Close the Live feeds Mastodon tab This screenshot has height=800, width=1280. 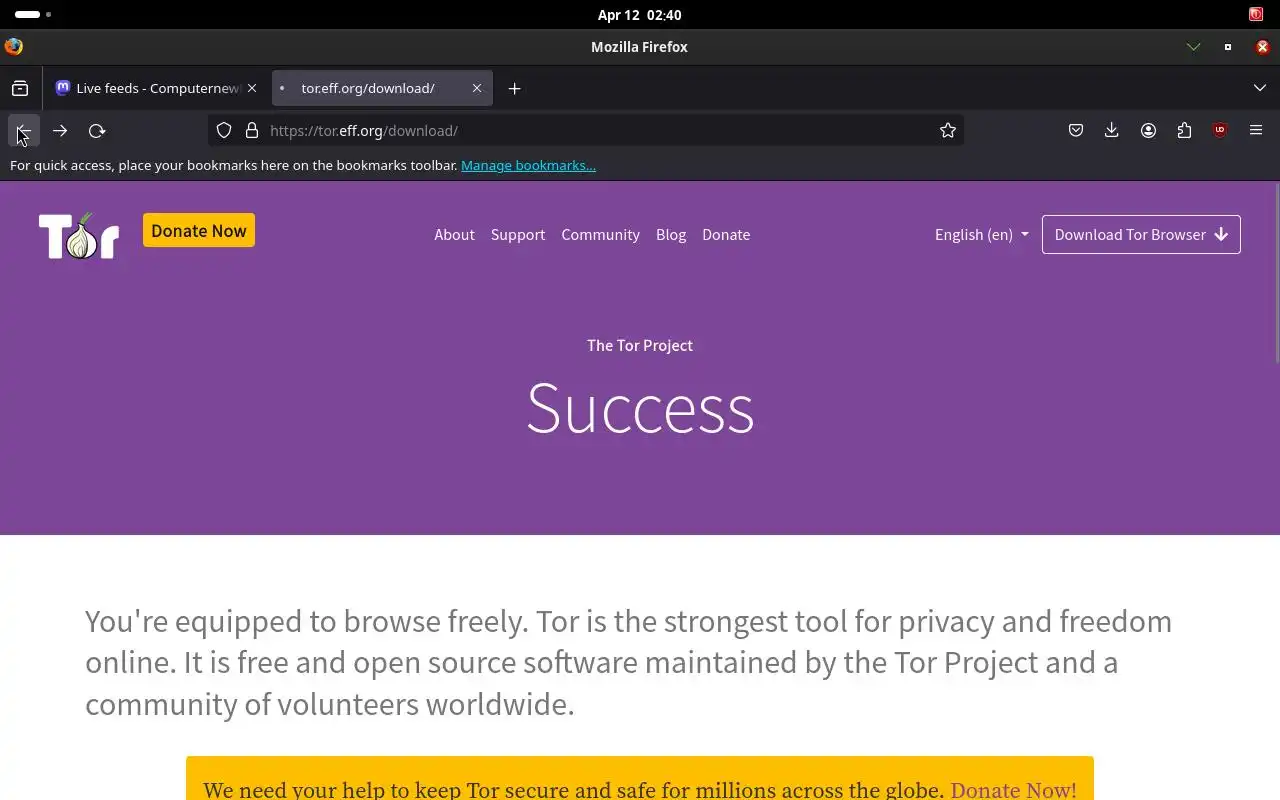click(x=252, y=88)
